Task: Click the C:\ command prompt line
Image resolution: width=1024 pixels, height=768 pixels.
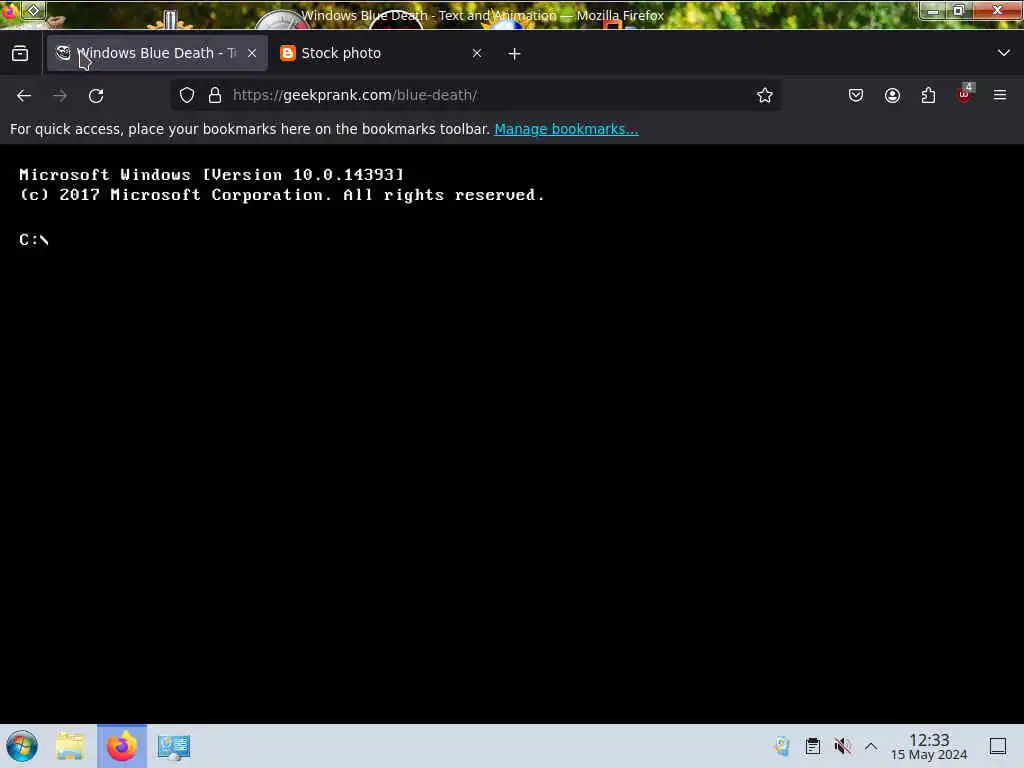Action: (x=34, y=240)
